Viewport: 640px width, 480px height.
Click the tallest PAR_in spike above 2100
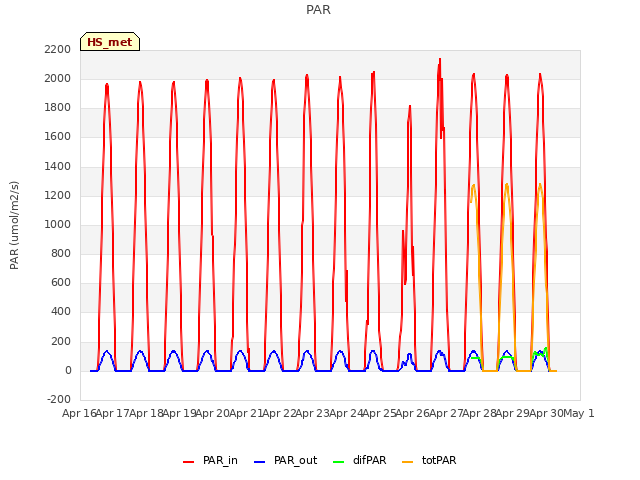coord(440,60)
